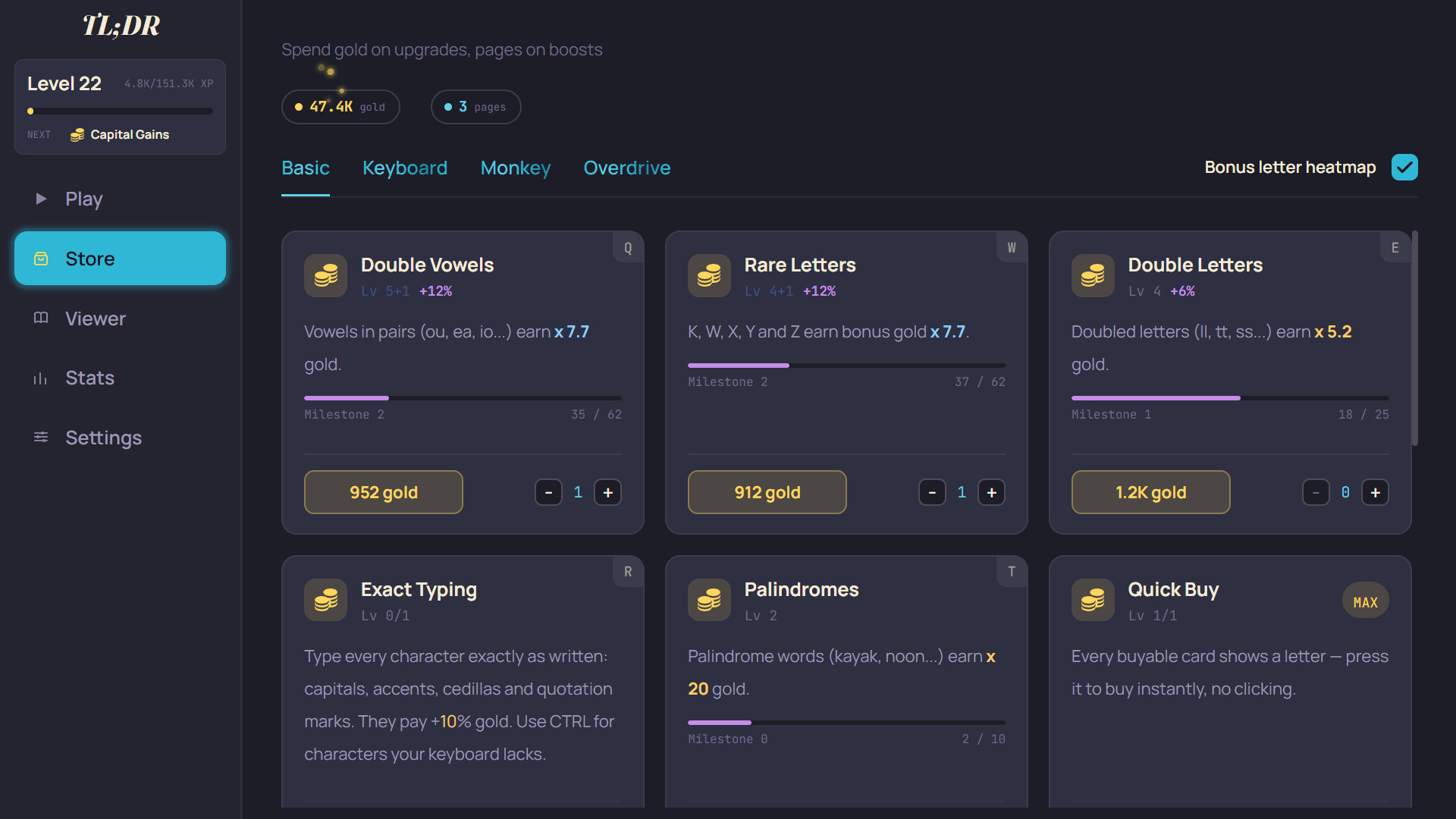
Task: Click the Double Vowels milestone progress bar
Action: (x=463, y=397)
